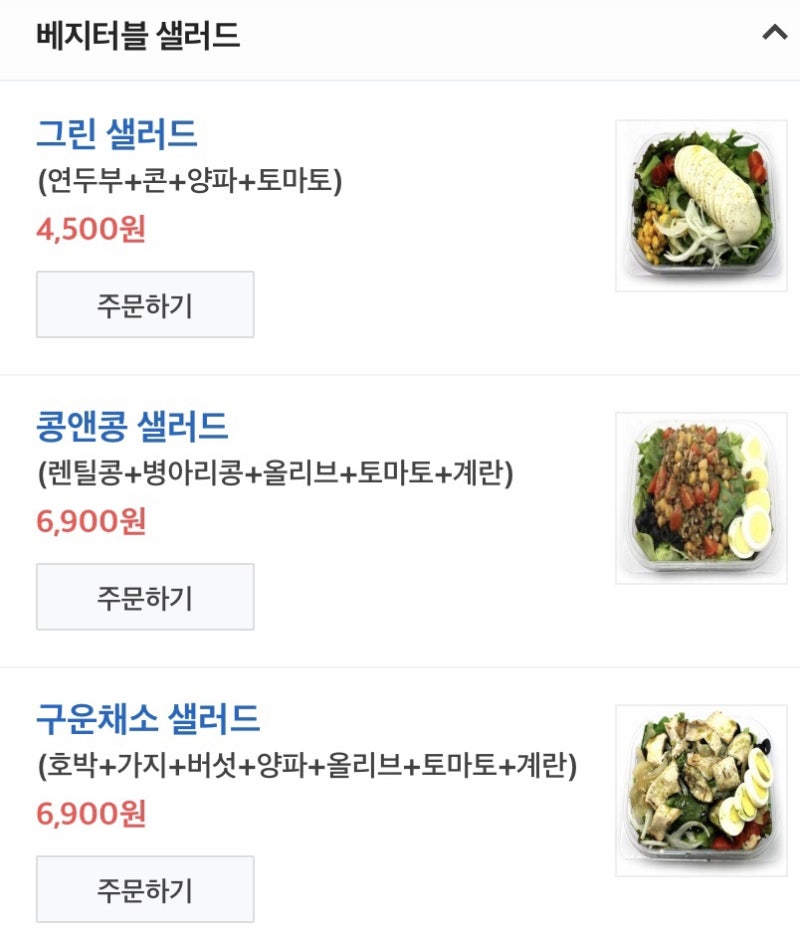
Task: Click the 연두부+콘+양파+토마토 ingredient line
Action: click(x=190, y=180)
